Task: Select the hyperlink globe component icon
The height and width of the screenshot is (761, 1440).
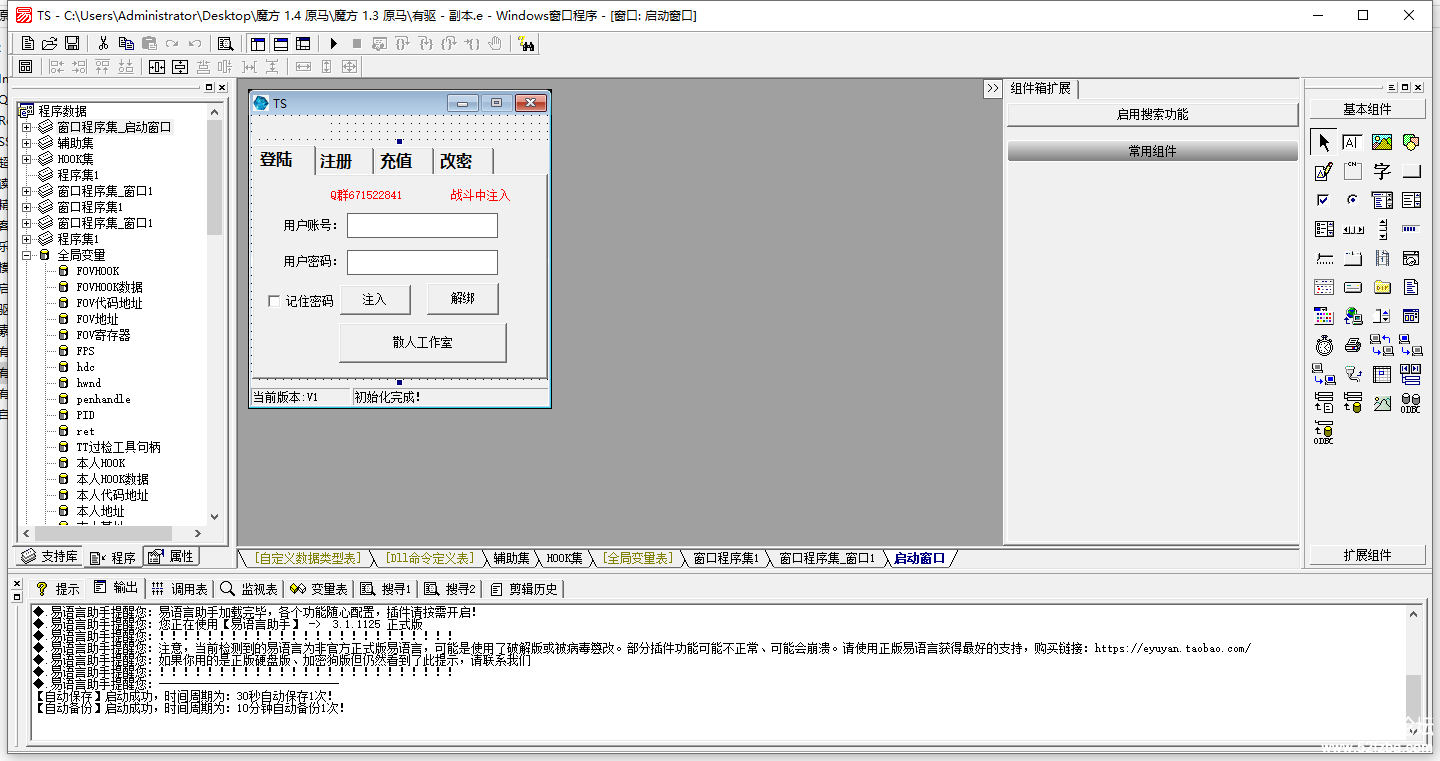Action: click(x=1352, y=316)
